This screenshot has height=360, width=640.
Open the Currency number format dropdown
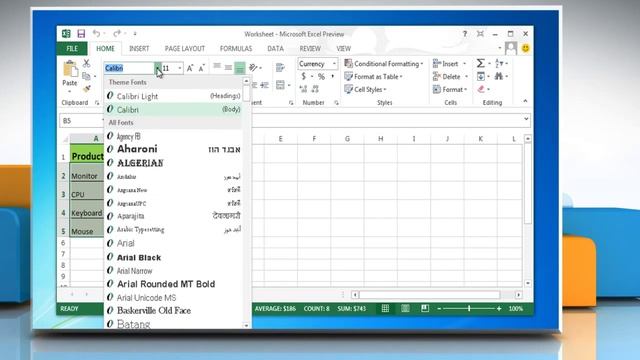tap(334, 64)
